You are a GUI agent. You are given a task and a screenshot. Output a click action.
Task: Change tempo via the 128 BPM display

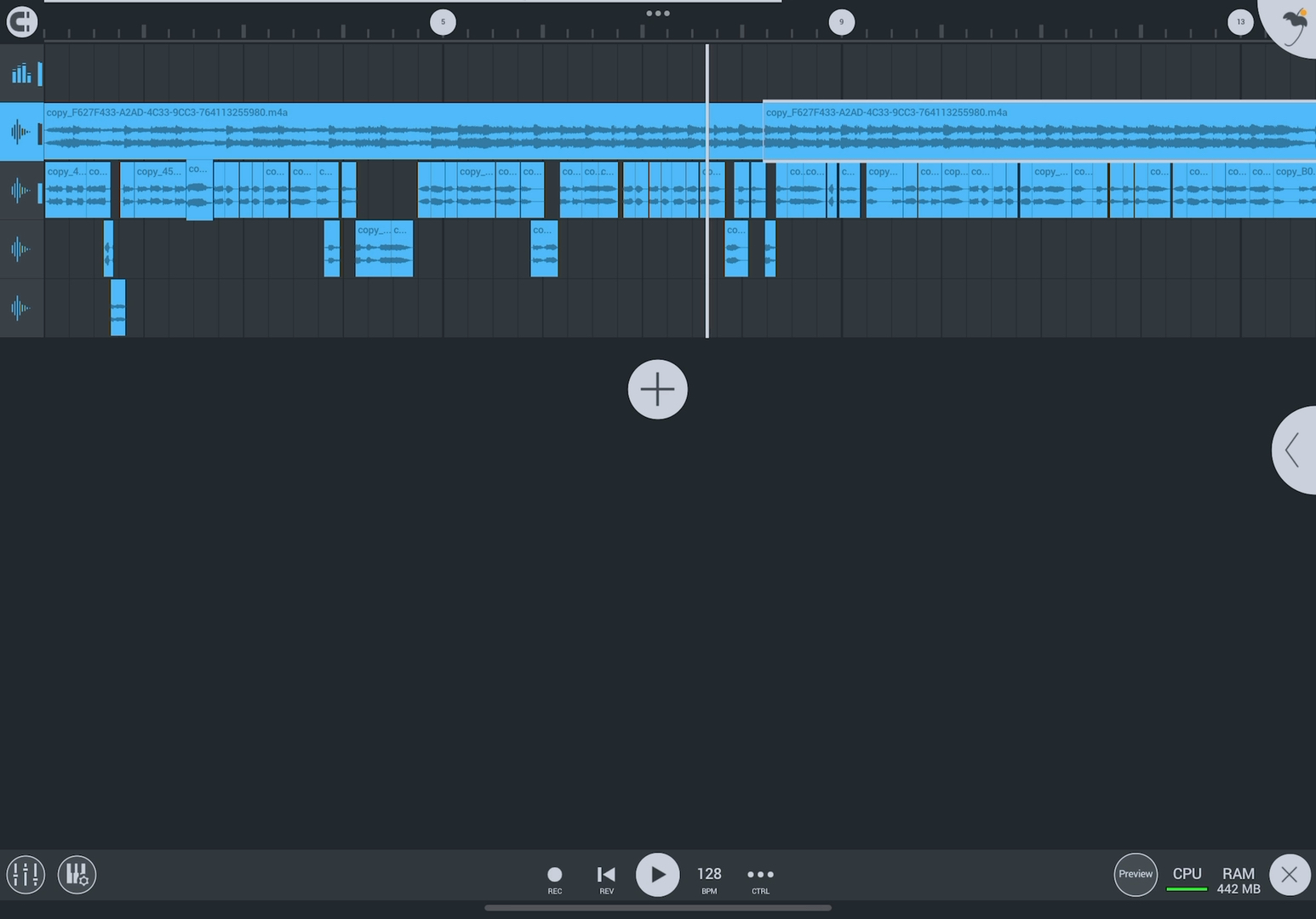pyautogui.click(x=709, y=879)
